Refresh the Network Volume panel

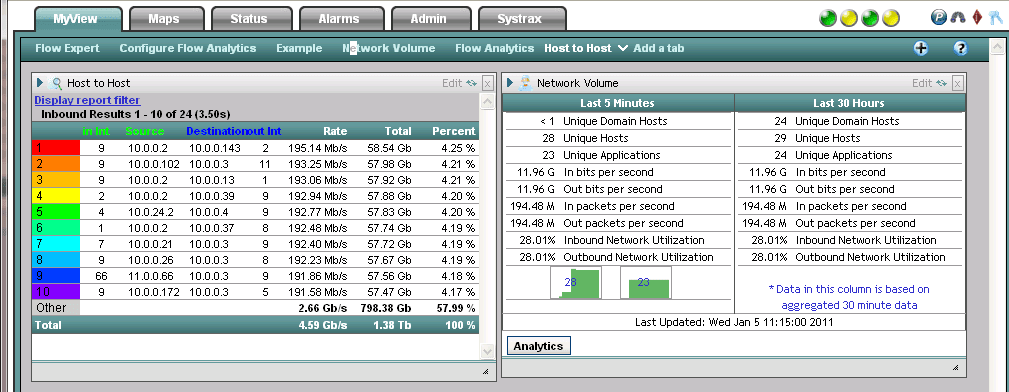[x=942, y=83]
